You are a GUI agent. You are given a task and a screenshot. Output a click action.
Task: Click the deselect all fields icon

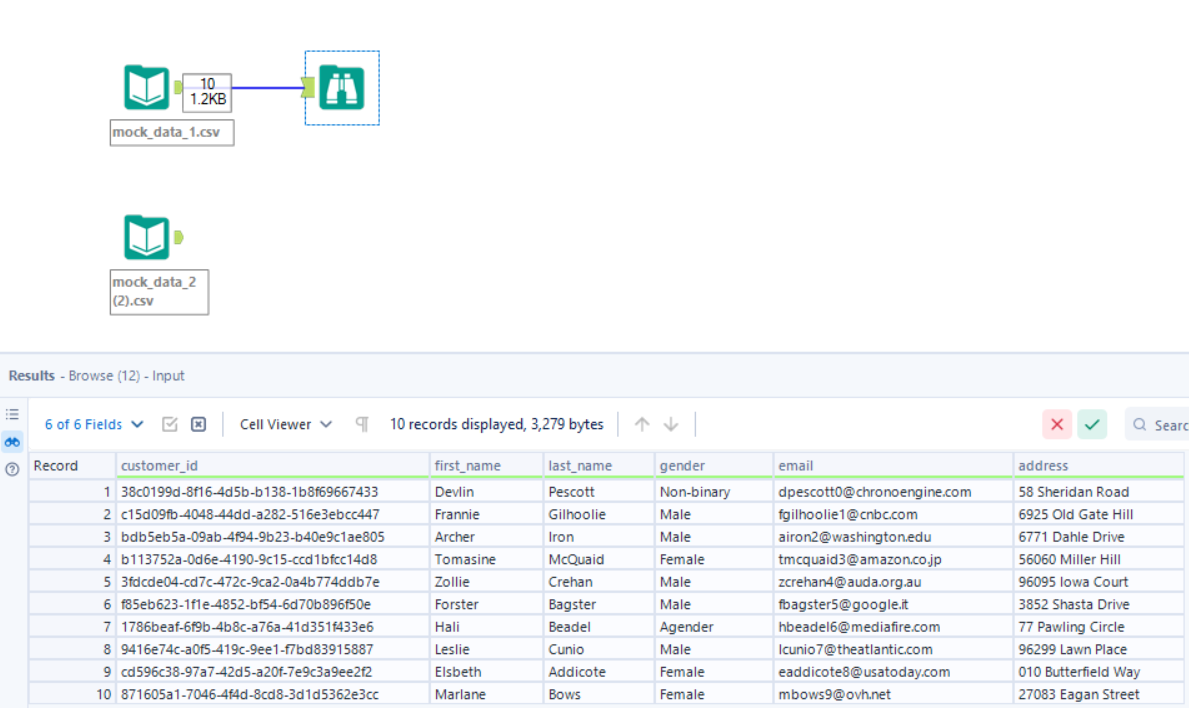click(x=198, y=425)
